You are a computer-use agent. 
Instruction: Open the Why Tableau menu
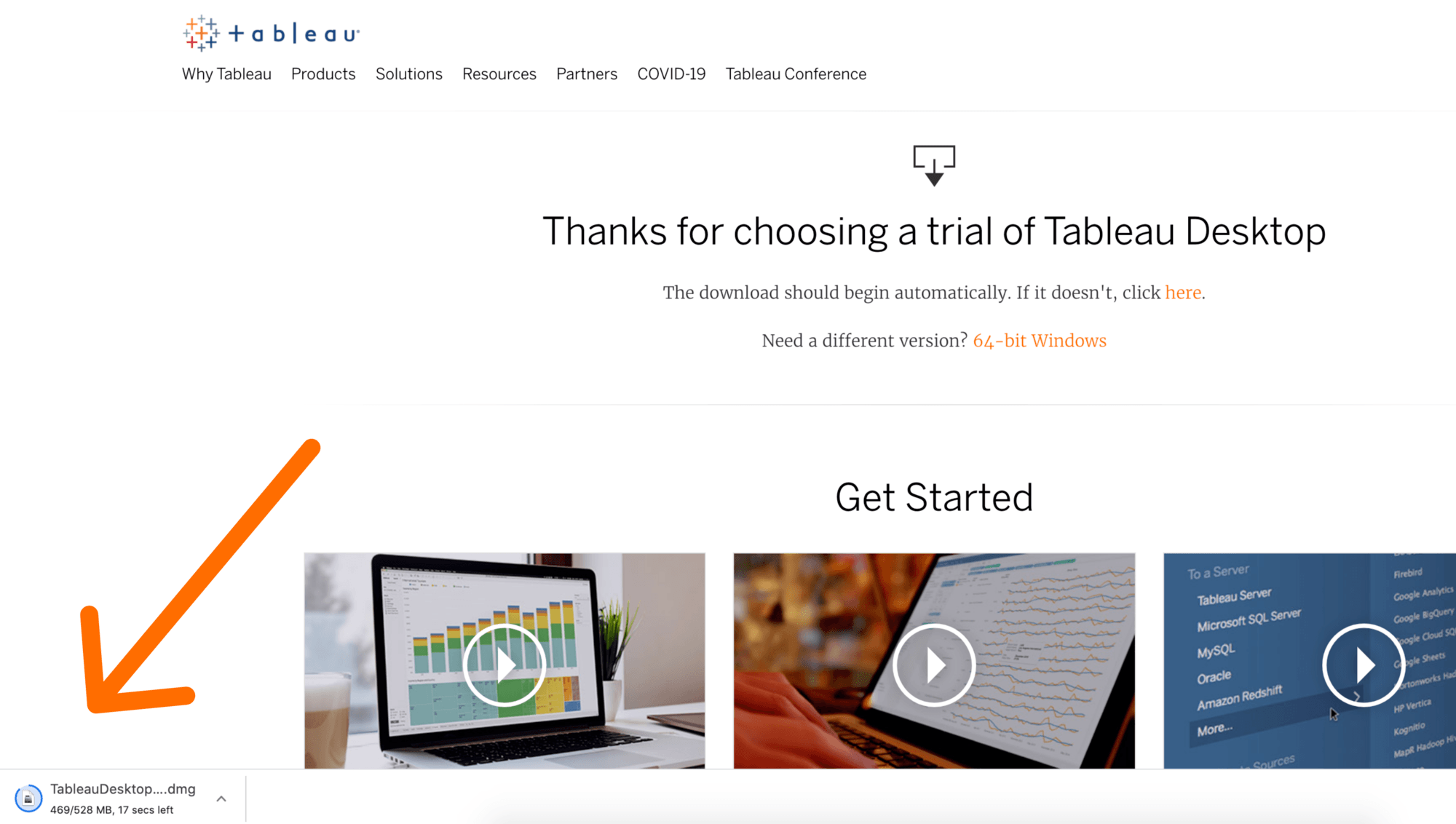[225, 74]
